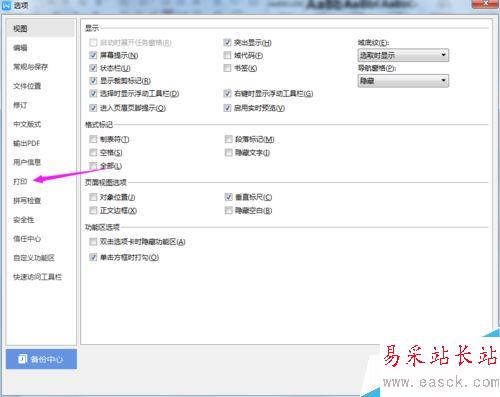Enable 对象位置(J) checkbox
Image resolution: width=500 pixels, height=397 pixels.
click(93, 197)
